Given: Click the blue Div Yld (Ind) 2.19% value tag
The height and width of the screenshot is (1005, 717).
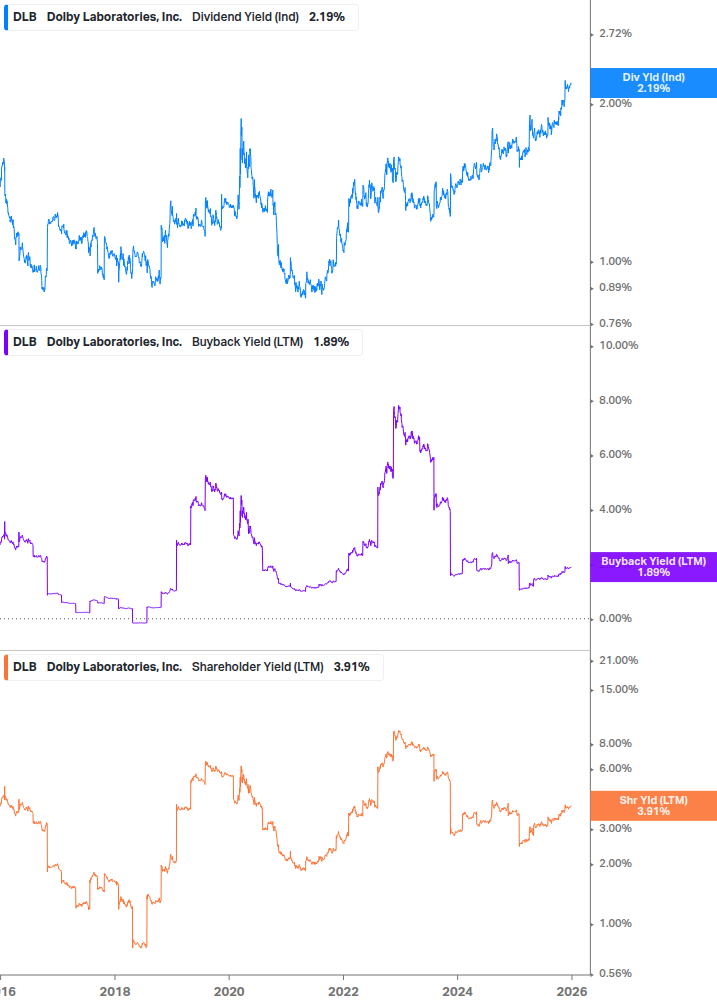Looking at the screenshot, I should 654,83.
